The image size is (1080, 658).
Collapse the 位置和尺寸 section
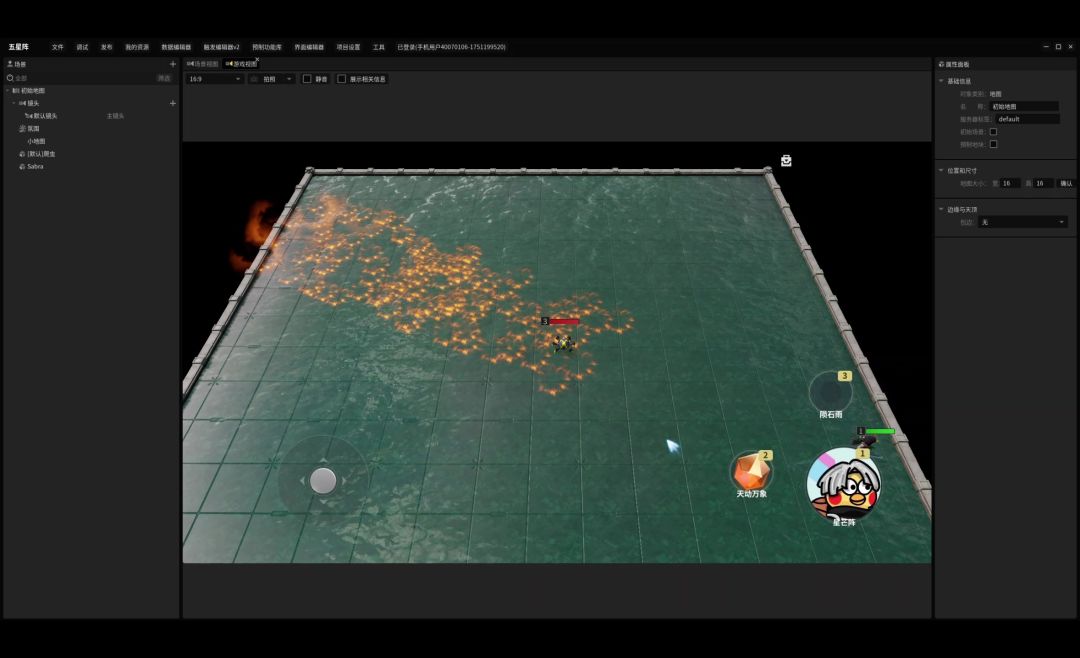click(941, 170)
